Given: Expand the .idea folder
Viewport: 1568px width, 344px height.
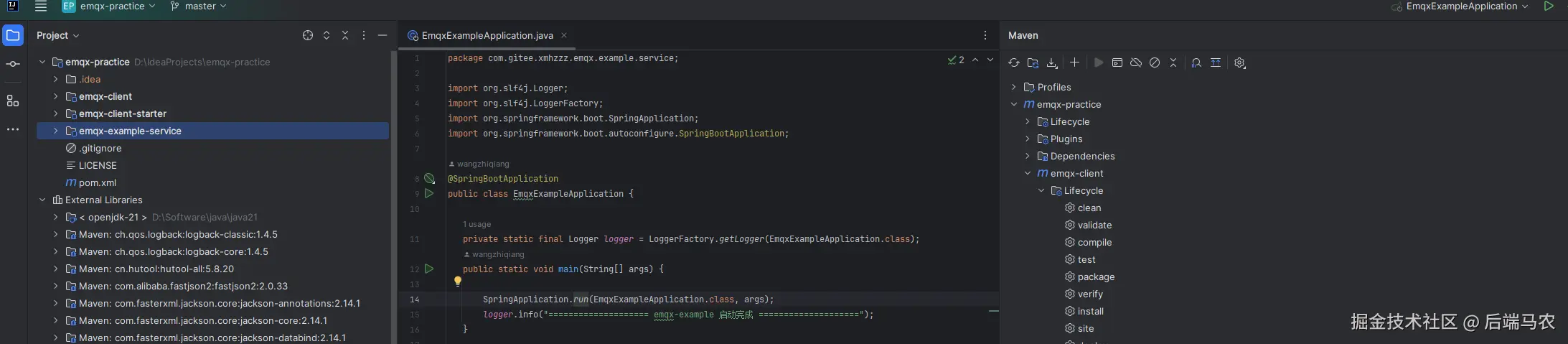Looking at the screenshot, I should coord(55,79).
